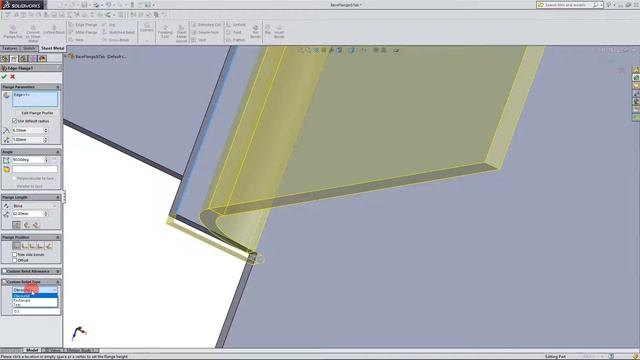Choose Rectangle in the relief type list
Screen dimensions: 640x360
(35, 300)
